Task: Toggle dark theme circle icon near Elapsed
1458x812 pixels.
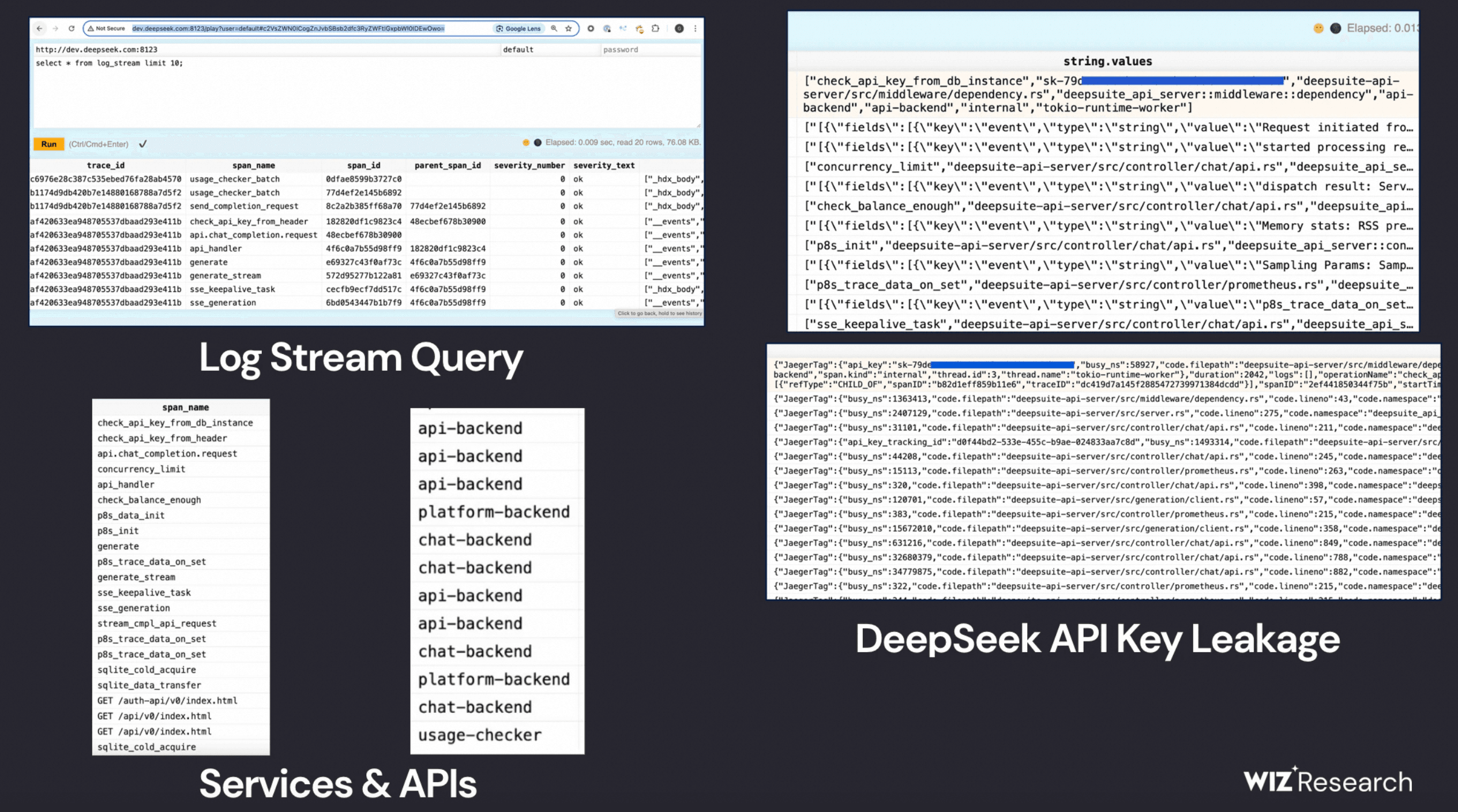Action: (x=538, y=142)
